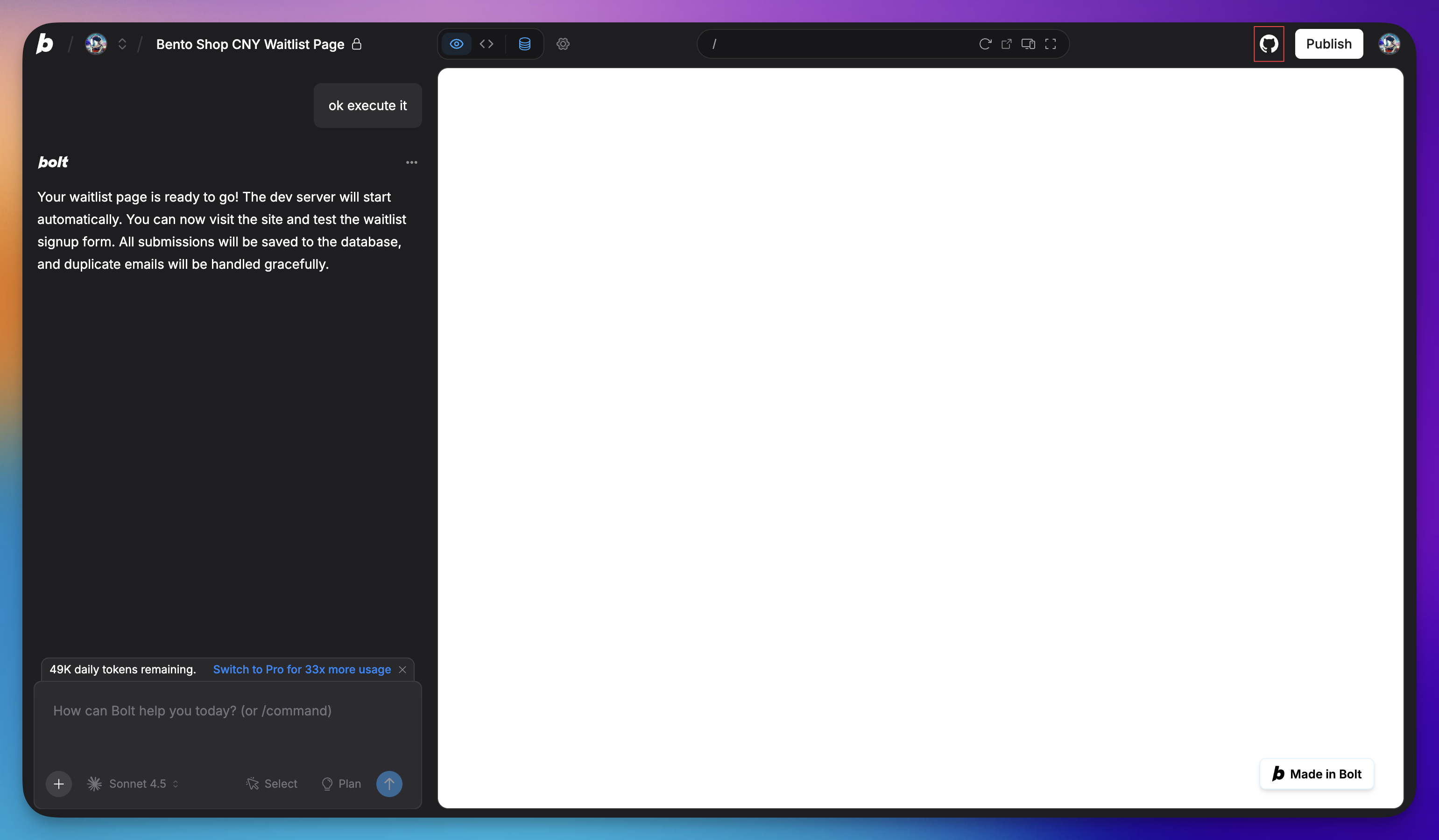The width and height of the screenshot is (1439, 840).
Task: Open the account avatar menu
Action: [x=1389, y=43]
